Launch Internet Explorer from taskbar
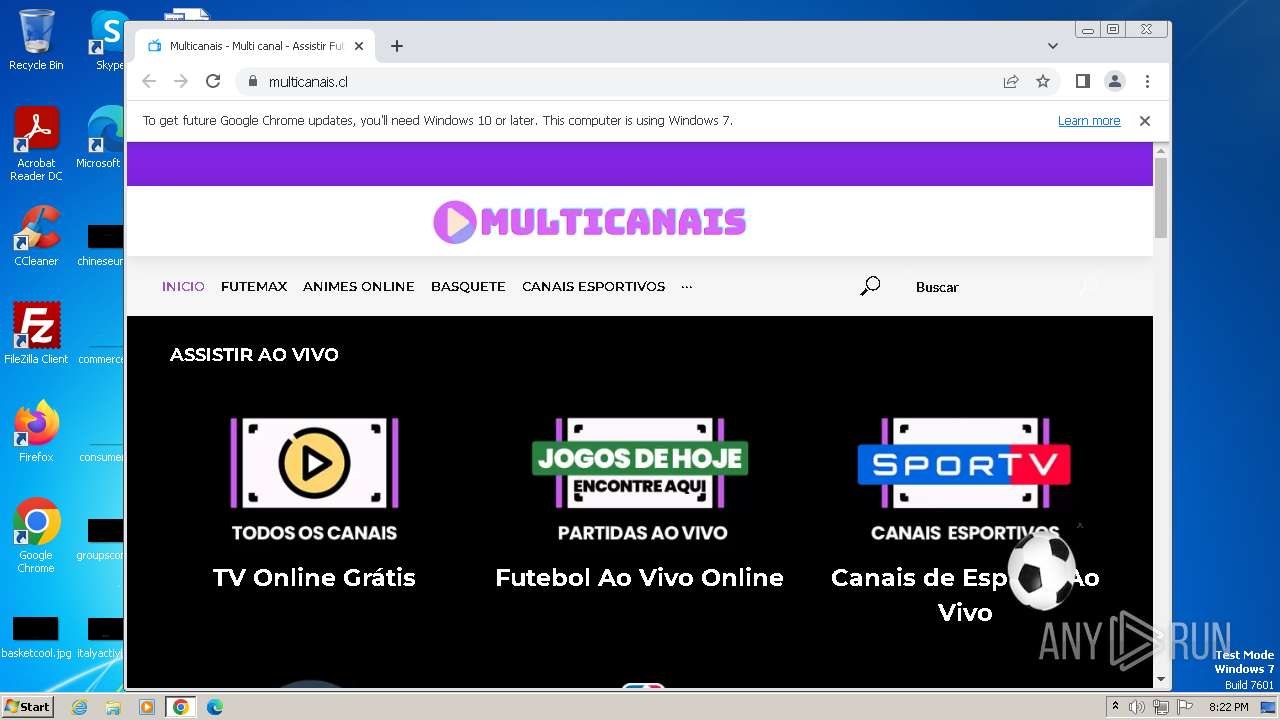This screenshot has width=1280, height=720. [x=80, y=707]
